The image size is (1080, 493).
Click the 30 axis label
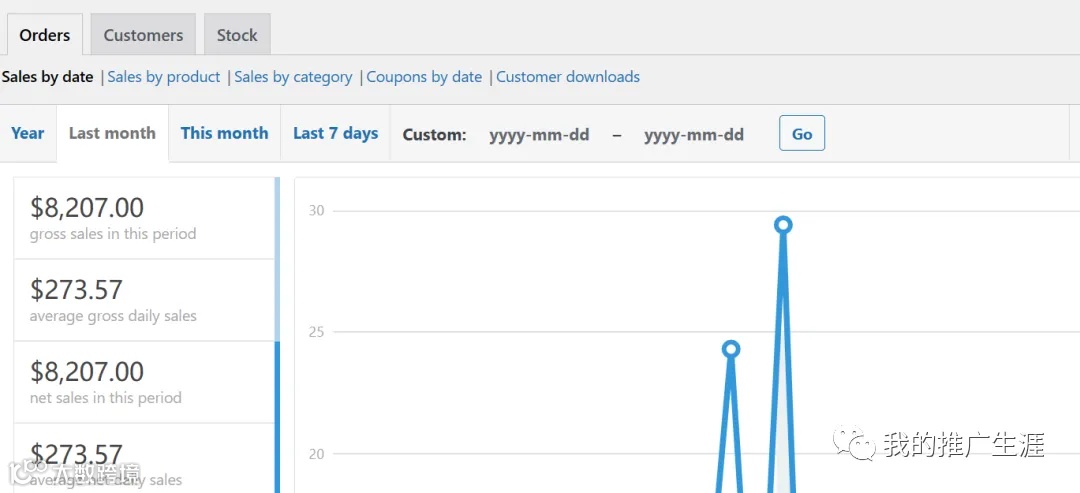[x=316, y=210]
